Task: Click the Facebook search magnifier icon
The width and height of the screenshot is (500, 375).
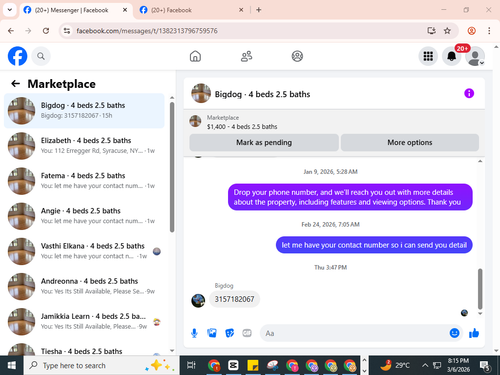Action: (41, 56)
